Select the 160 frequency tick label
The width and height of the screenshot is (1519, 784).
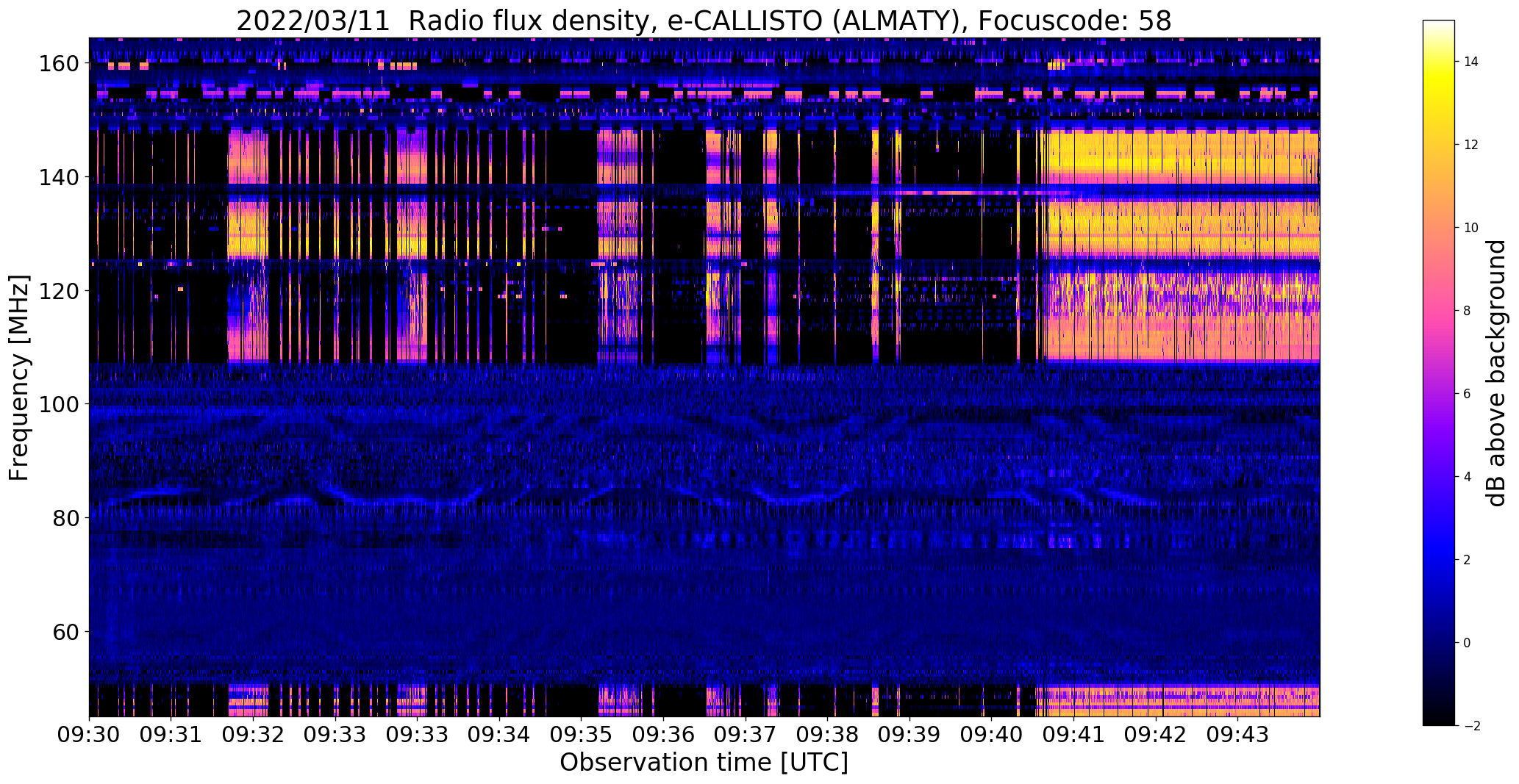(x=58, y=64)
